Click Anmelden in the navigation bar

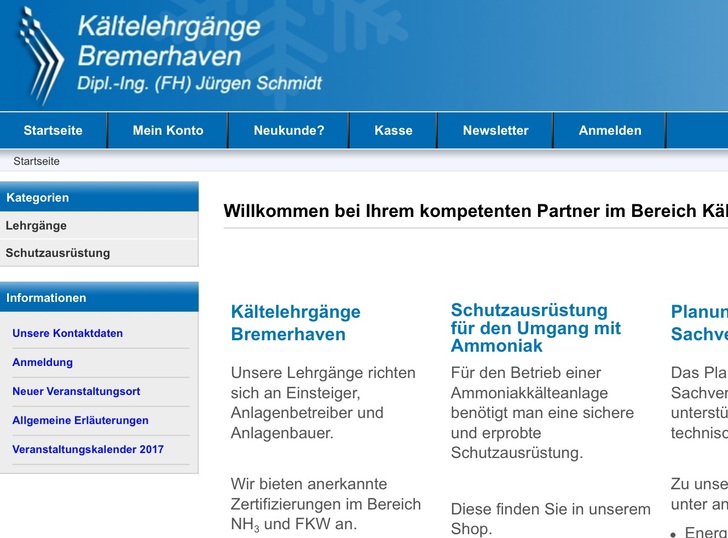click(610, 130)
